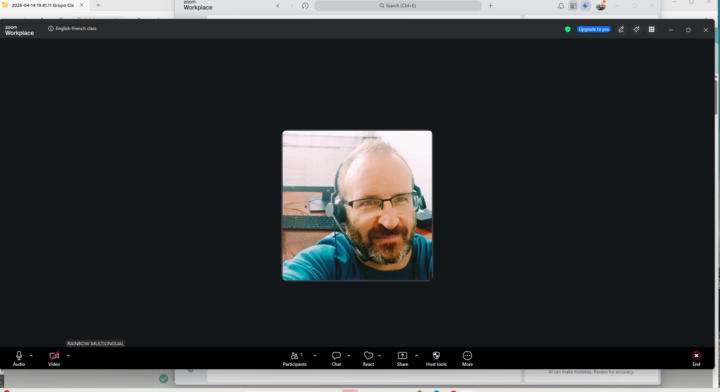Open the More options menu
The width and height of the screenshot is (720, 392).
coord(467,358)
